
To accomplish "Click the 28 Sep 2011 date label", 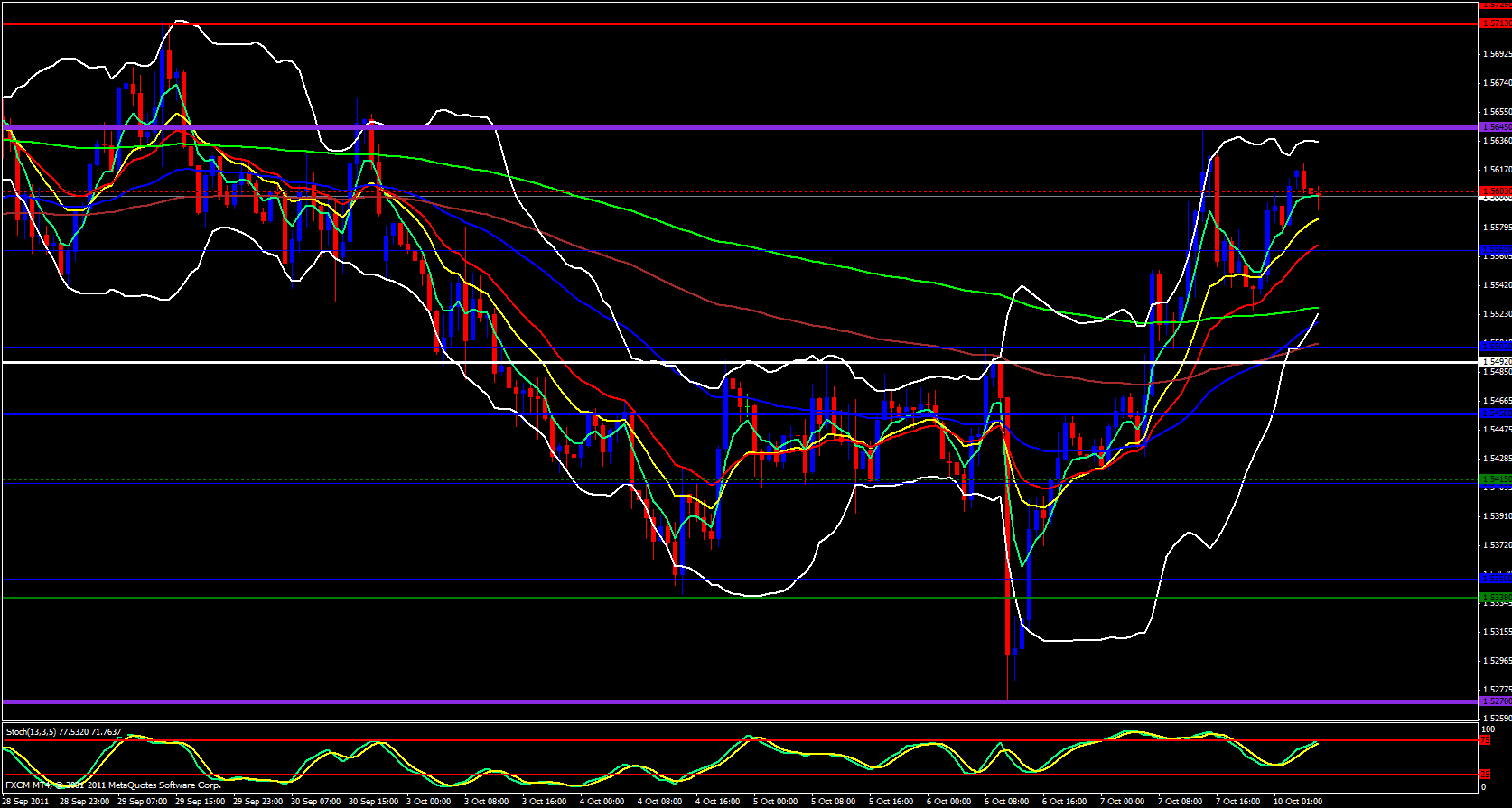I will coord(26,802).
